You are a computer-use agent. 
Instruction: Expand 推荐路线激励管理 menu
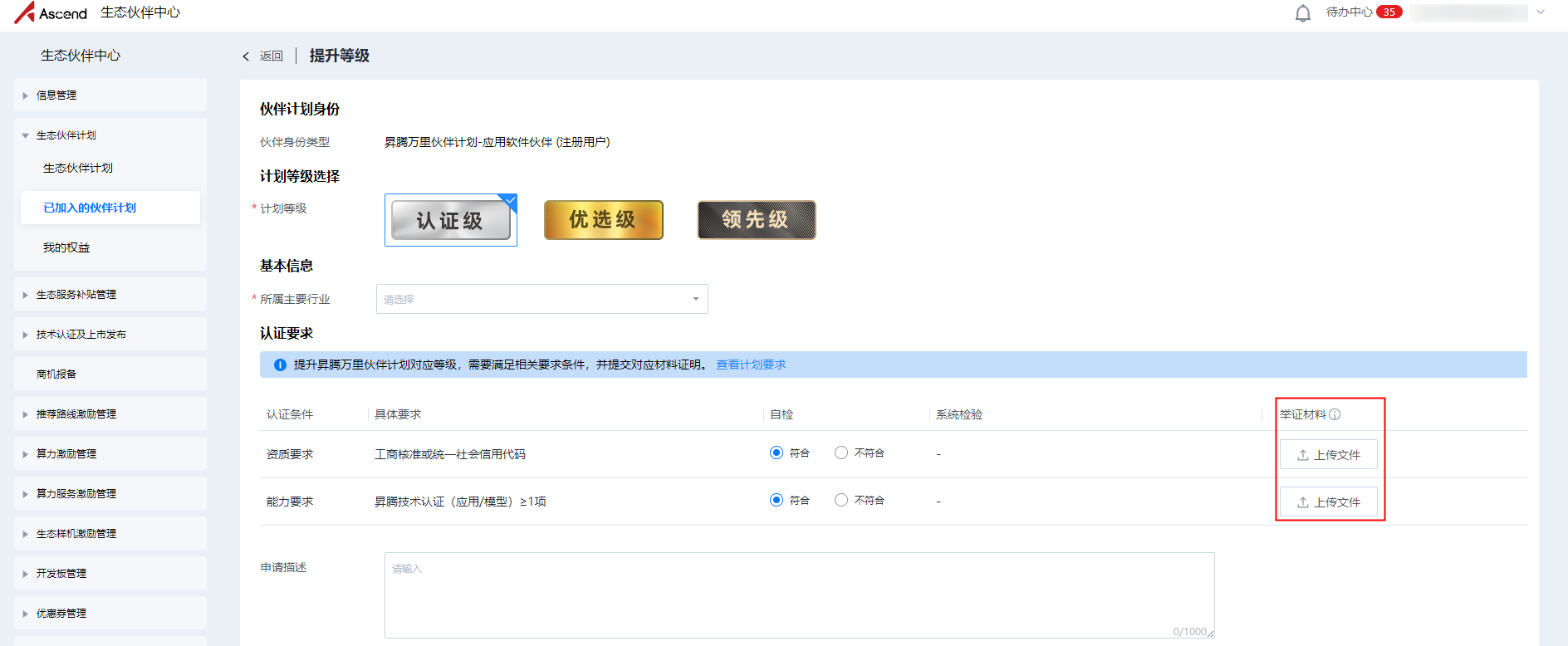pos(110,414)
